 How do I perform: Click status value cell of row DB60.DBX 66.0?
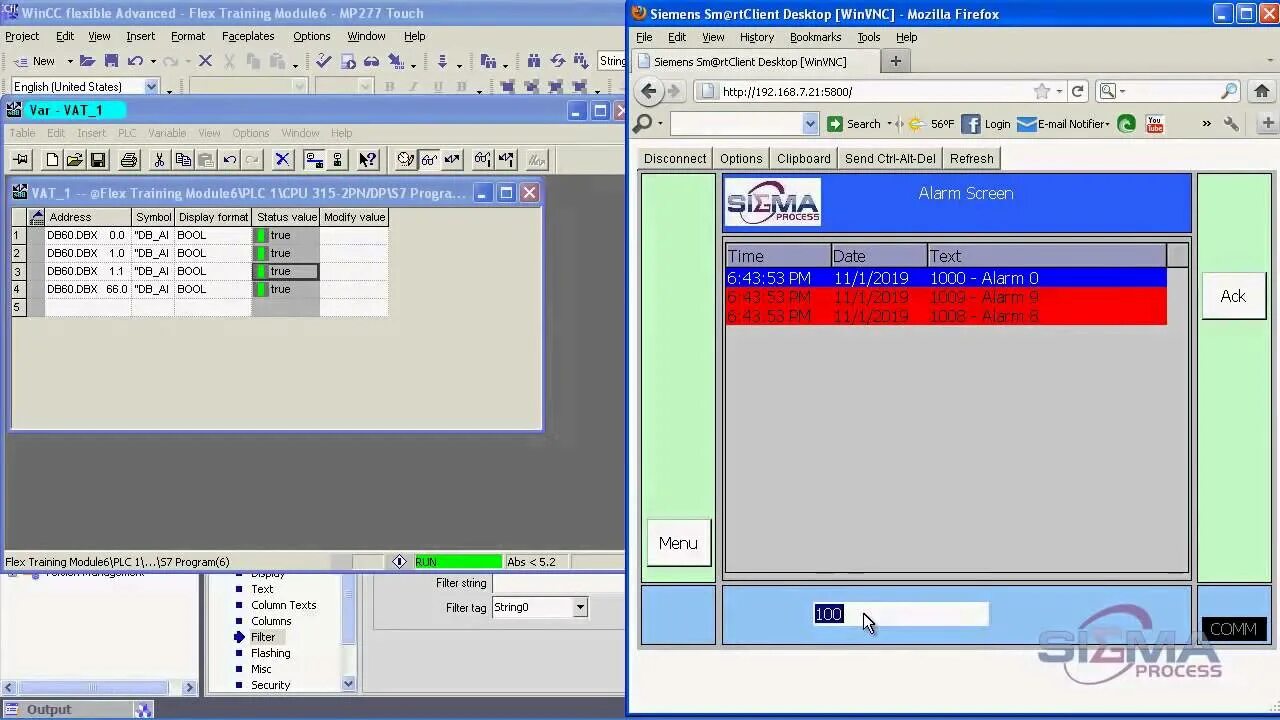(x=286, y=289)
